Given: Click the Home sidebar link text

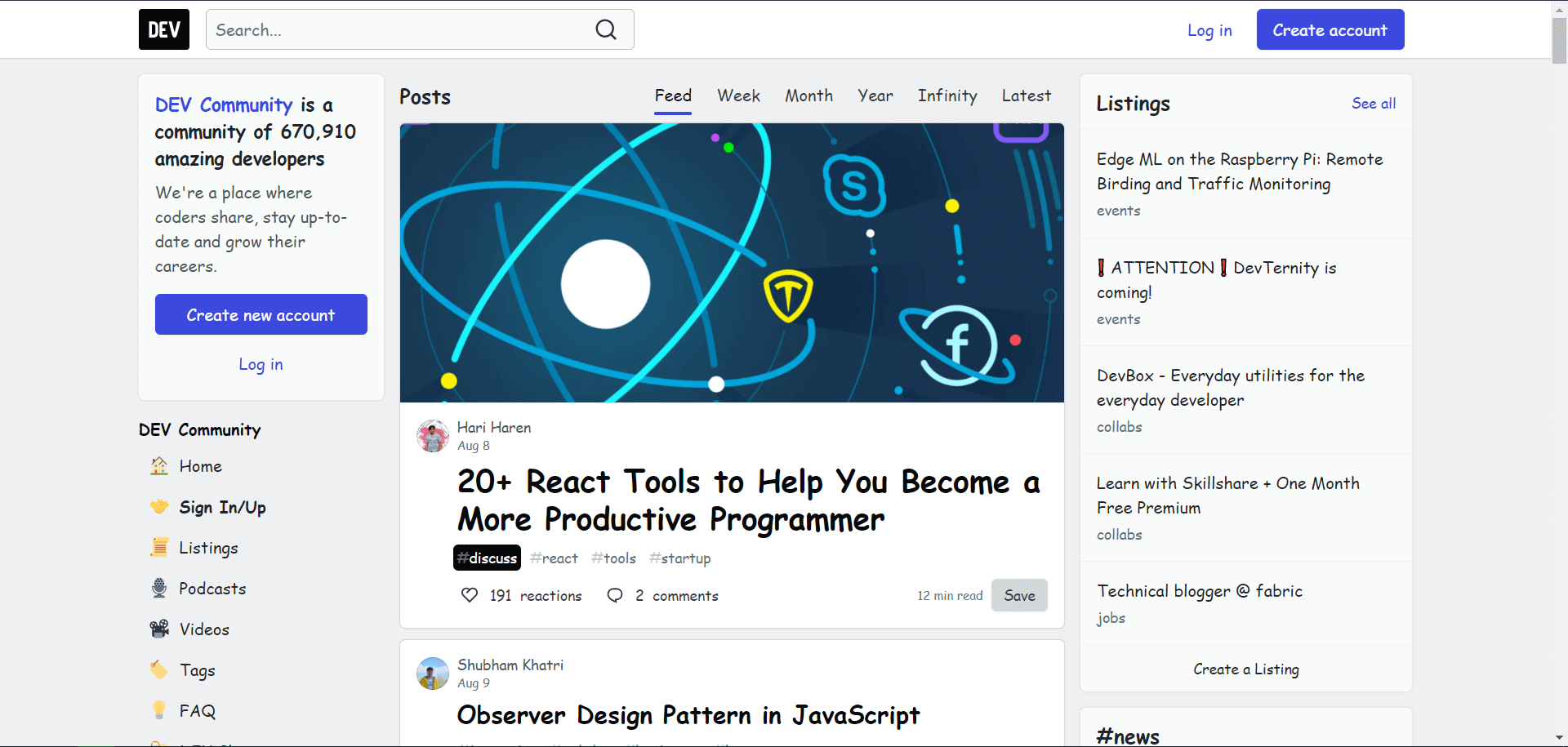Looking at the screenshot, I should [x=201, y=466].
